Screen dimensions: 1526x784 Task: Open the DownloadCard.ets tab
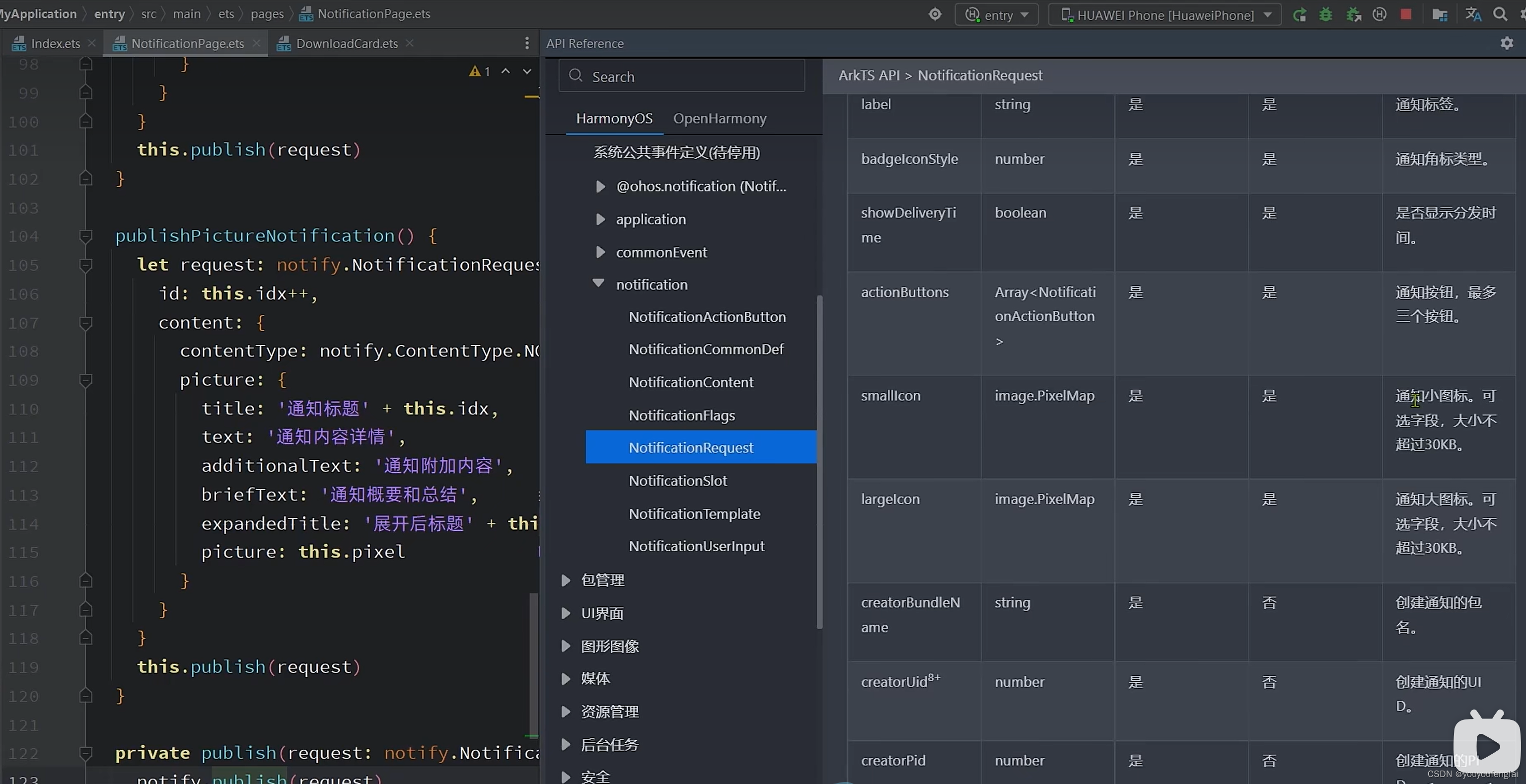pyautogui.click(x=346, y=43)
